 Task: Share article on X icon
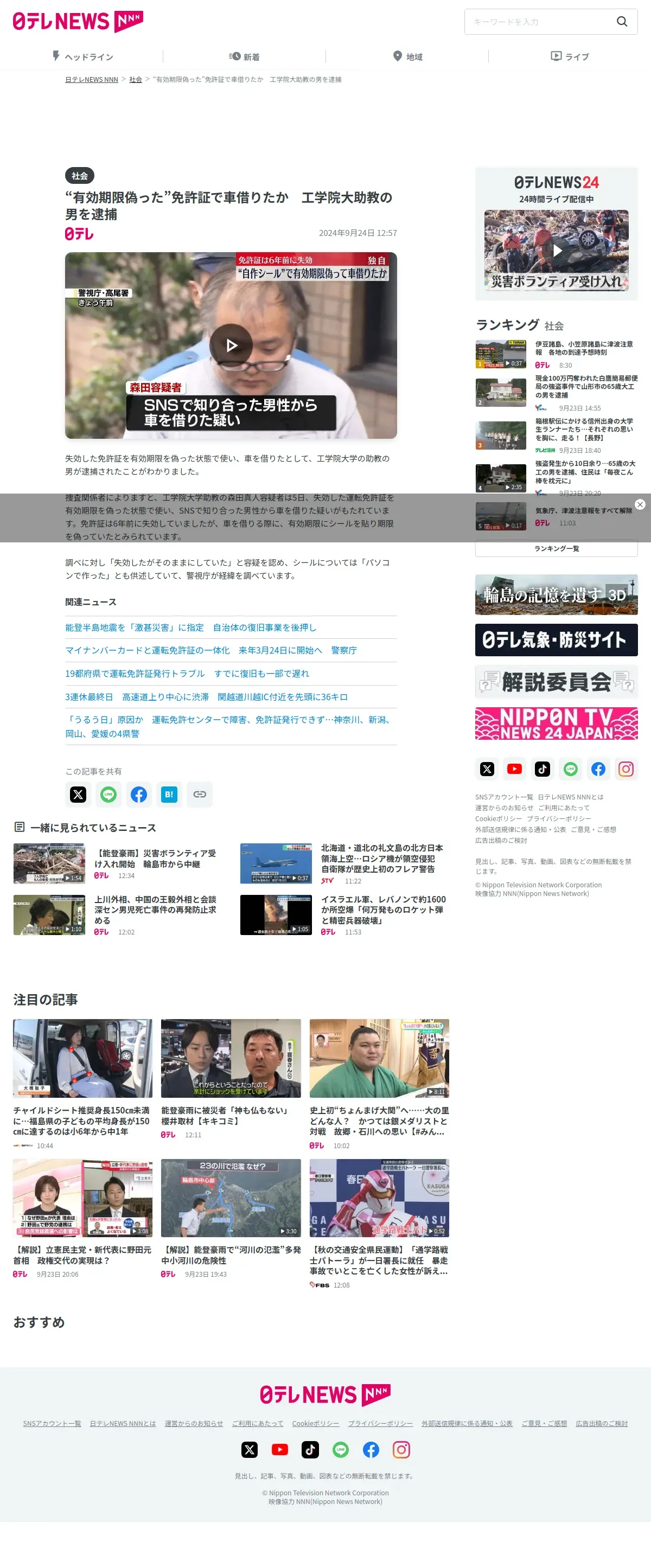coord(78,795)
